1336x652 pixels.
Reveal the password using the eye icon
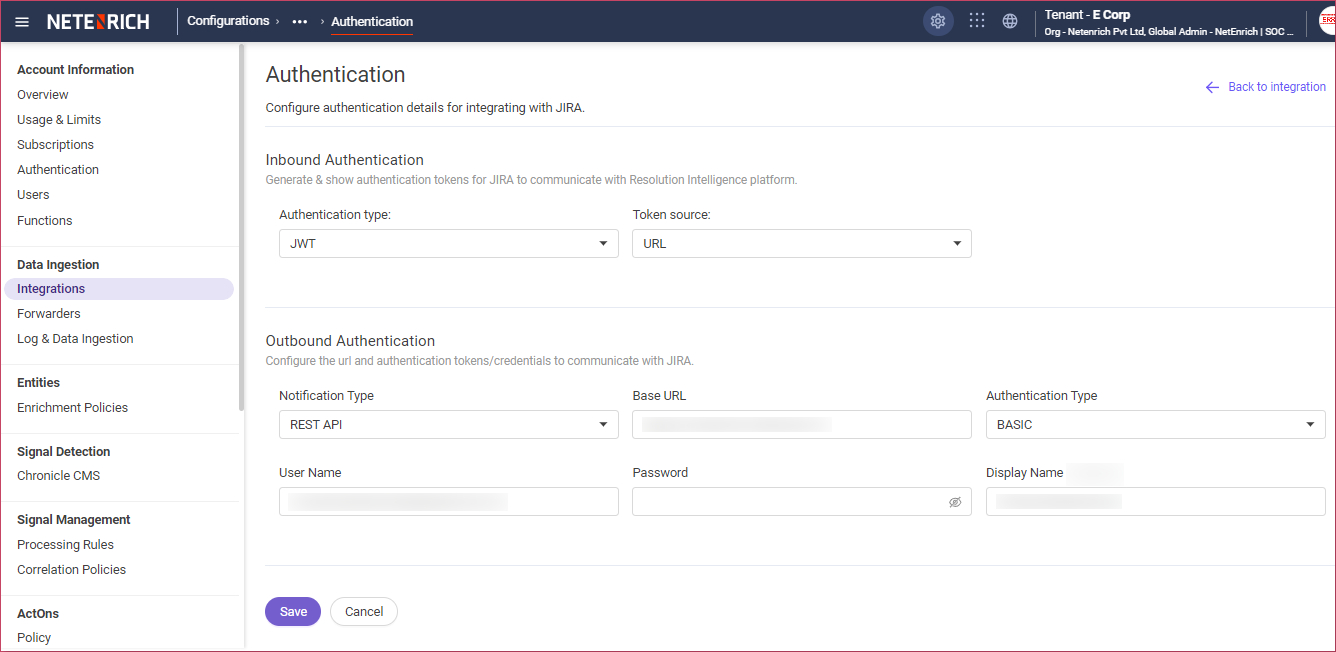point(954,501)
